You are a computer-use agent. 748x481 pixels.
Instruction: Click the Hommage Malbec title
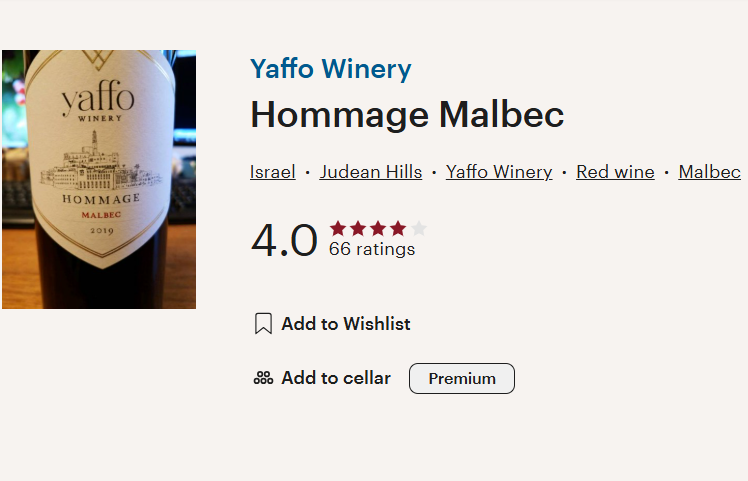pos(407,115)
